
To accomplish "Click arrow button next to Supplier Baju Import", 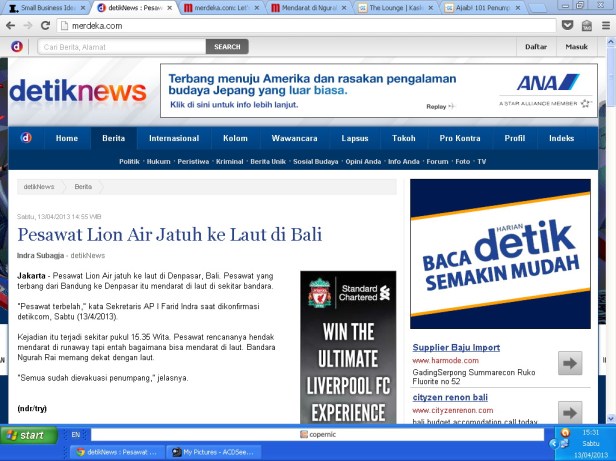I will [x=570, y=363].
